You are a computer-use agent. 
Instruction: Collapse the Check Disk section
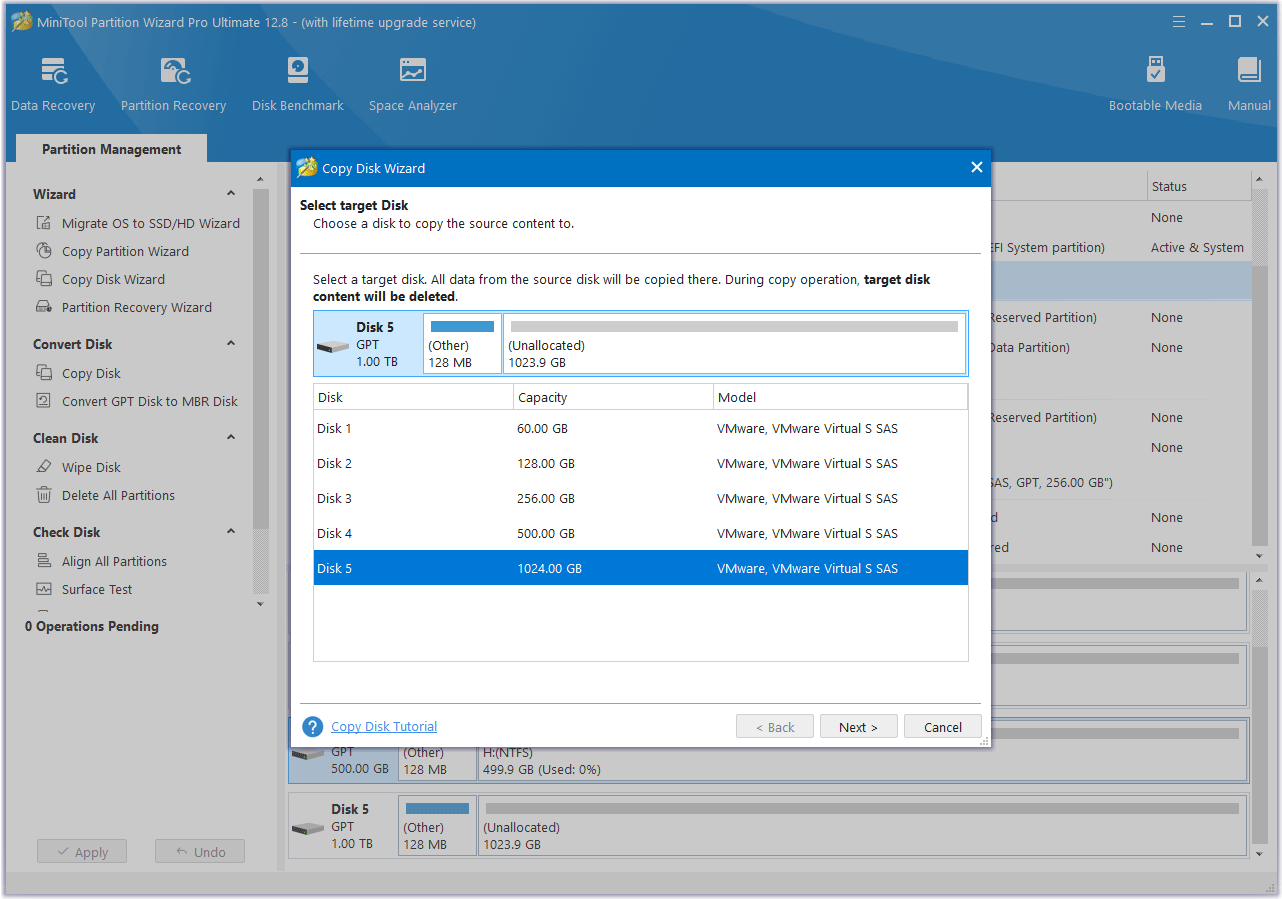click(231, 532)
